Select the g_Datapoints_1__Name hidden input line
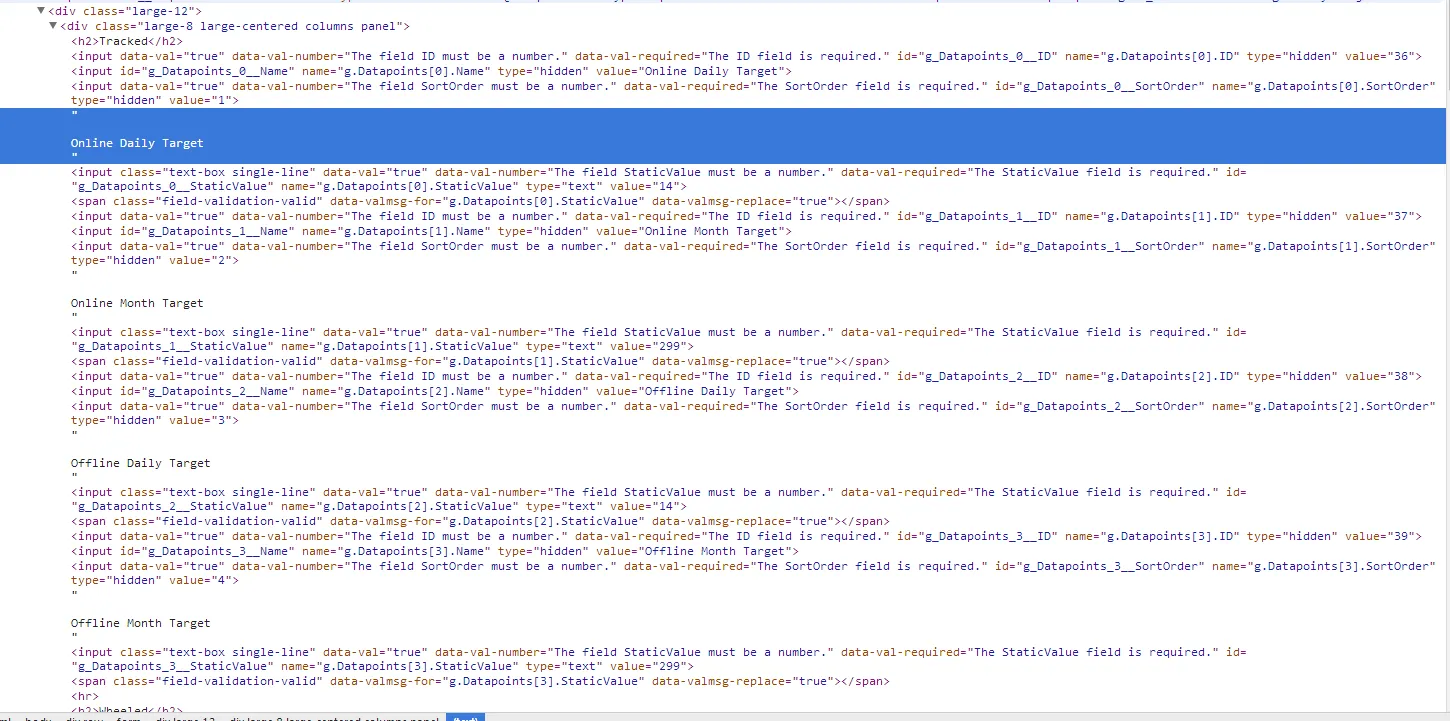 pyautogui.click(x=431, y=231)
